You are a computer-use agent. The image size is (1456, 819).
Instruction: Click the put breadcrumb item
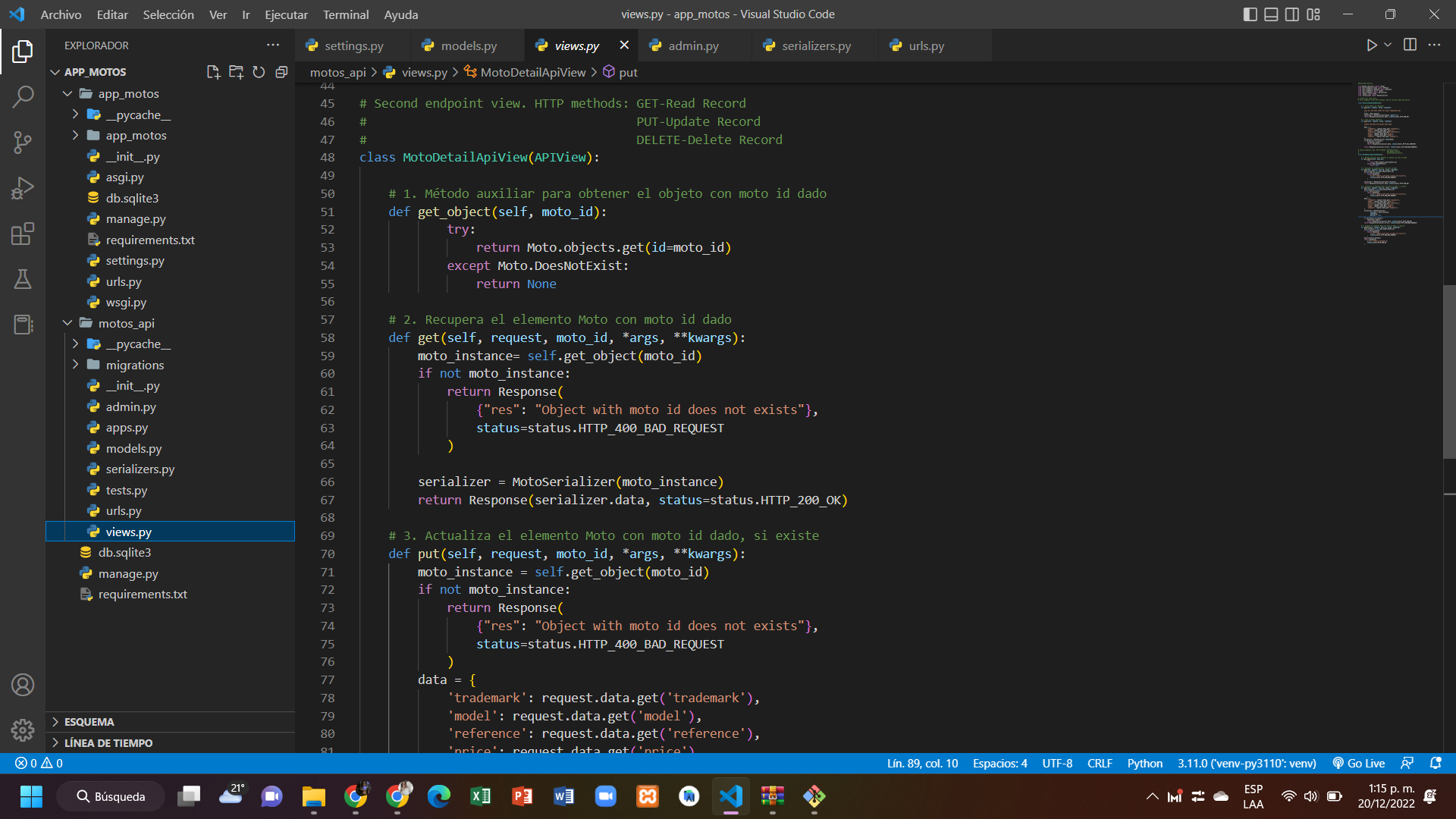click(x=628, y=71)
